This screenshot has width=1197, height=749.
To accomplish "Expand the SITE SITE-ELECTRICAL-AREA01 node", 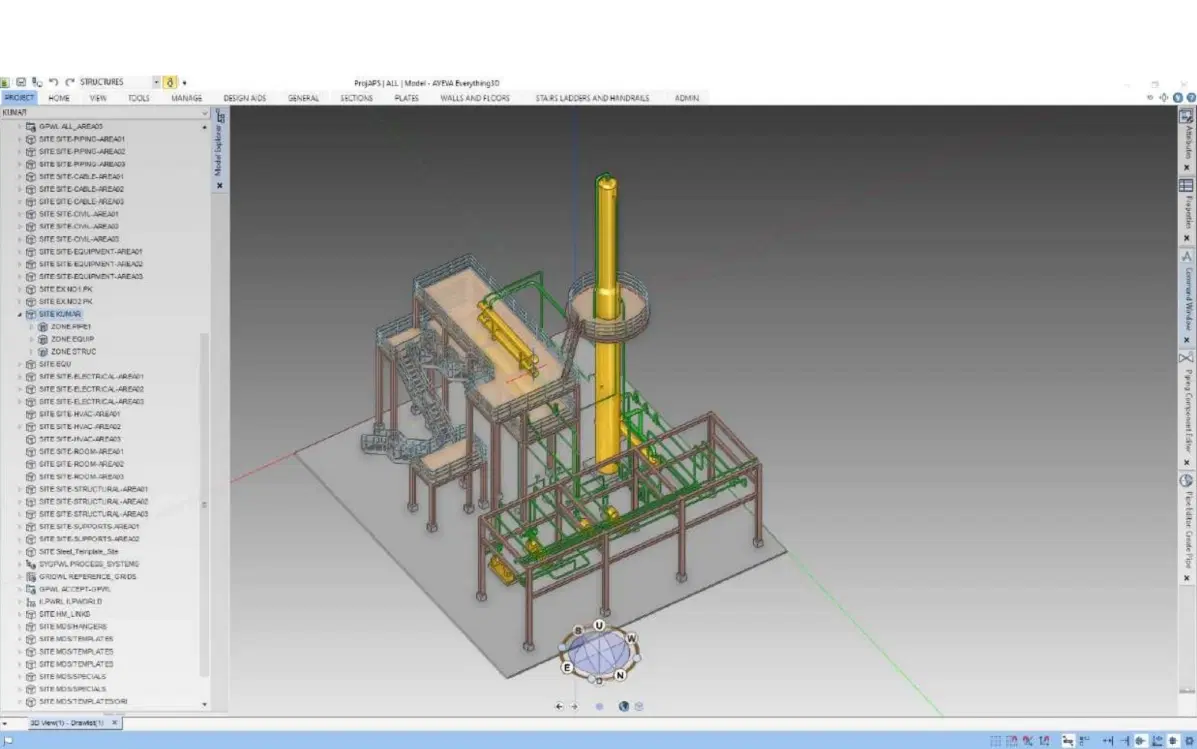I will pyautogui.click(x=19, y=376).
